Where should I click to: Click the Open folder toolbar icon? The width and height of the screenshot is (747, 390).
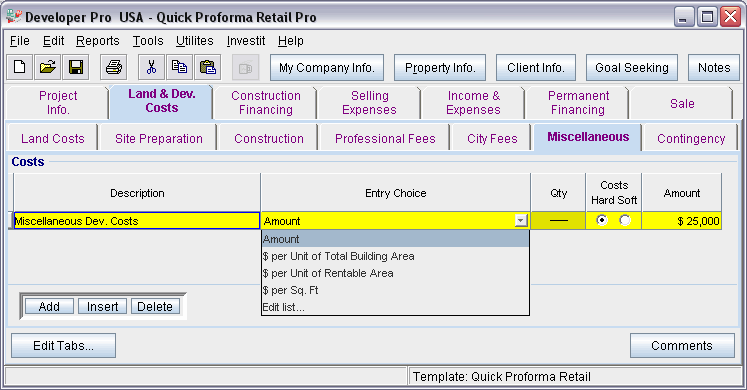48,67
